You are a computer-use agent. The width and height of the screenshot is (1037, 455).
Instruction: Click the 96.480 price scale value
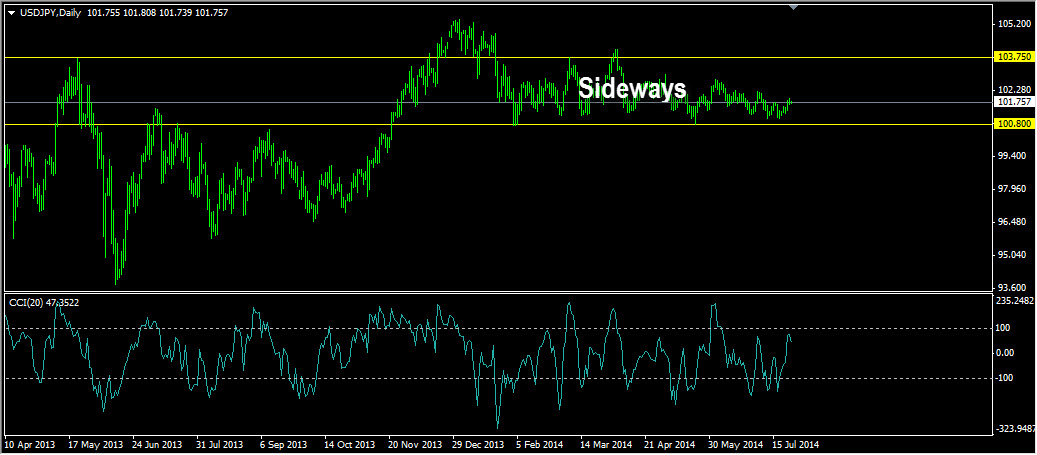(1015, 222)
